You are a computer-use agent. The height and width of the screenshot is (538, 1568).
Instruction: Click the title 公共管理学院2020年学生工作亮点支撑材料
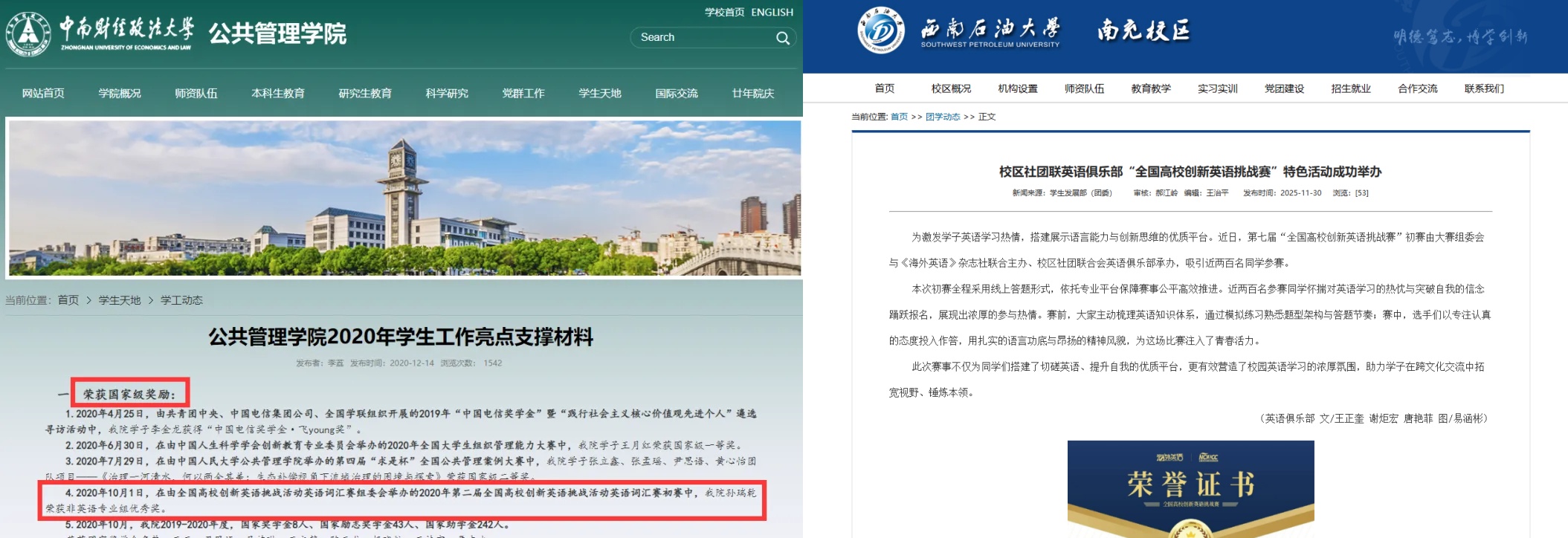[401, 337]
